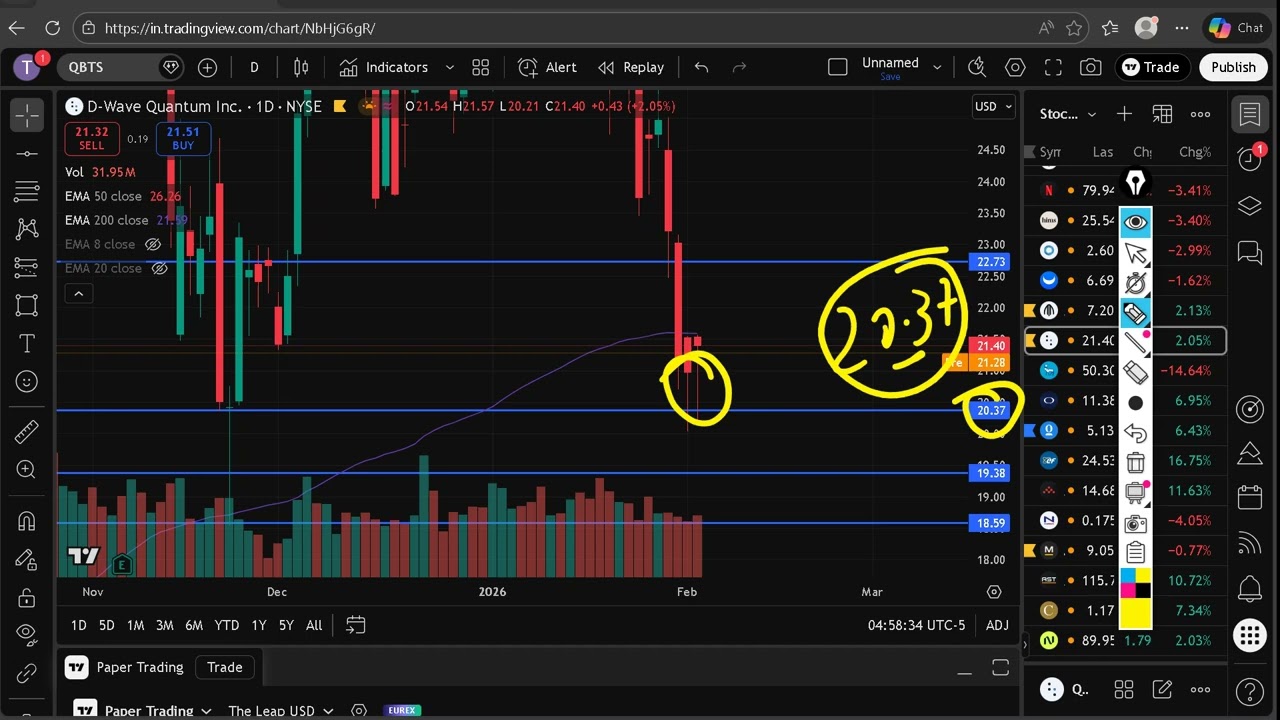Image resolution: width=1280 pixels, height=720 pixels.
Task: Open the Alerts clock panel icon
Action: click(1250, 159)
